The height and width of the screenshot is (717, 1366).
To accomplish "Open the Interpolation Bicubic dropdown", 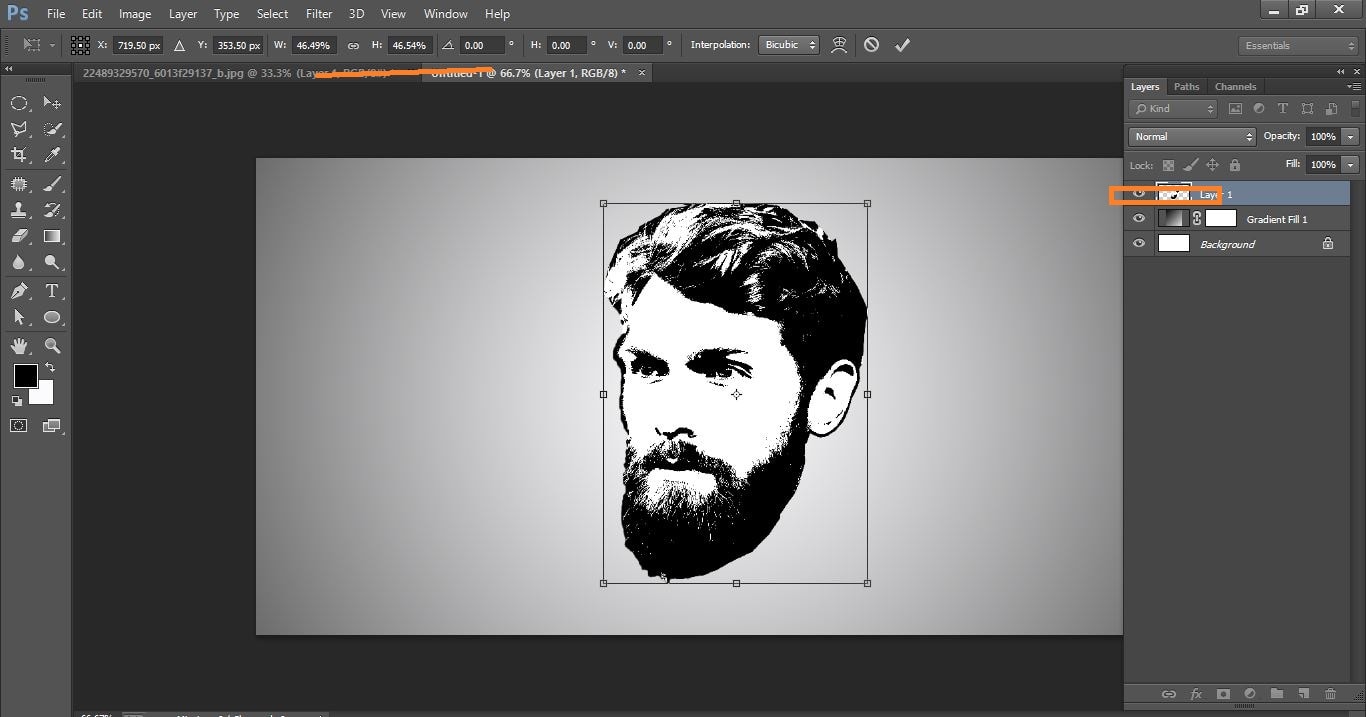I will (x=789, y=44).
